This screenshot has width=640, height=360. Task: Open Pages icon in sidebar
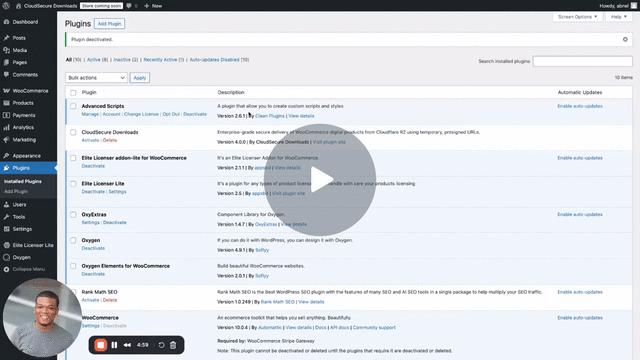(x=6, y=62)
